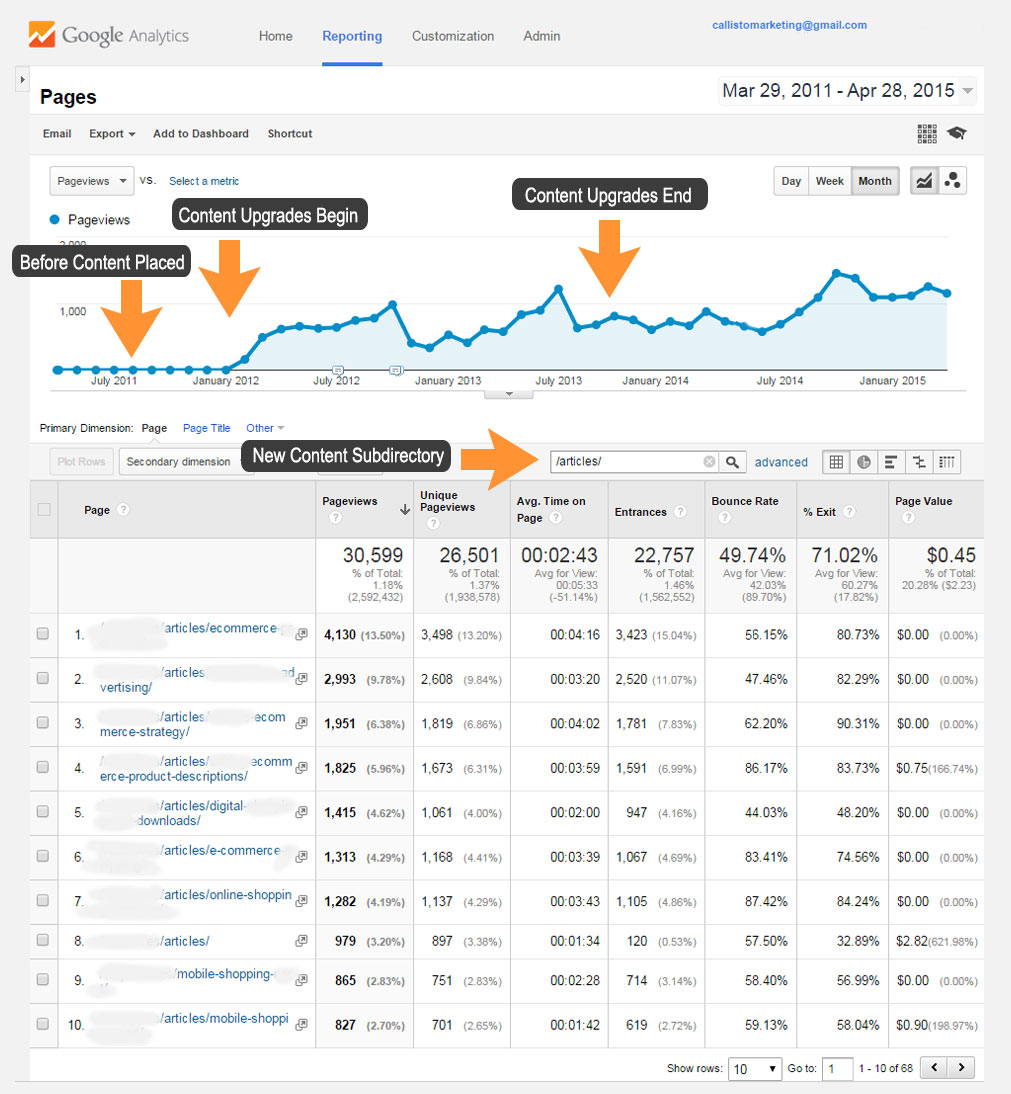
Task: Expand the Show rows dropdown
Action: click(754, 1068)
